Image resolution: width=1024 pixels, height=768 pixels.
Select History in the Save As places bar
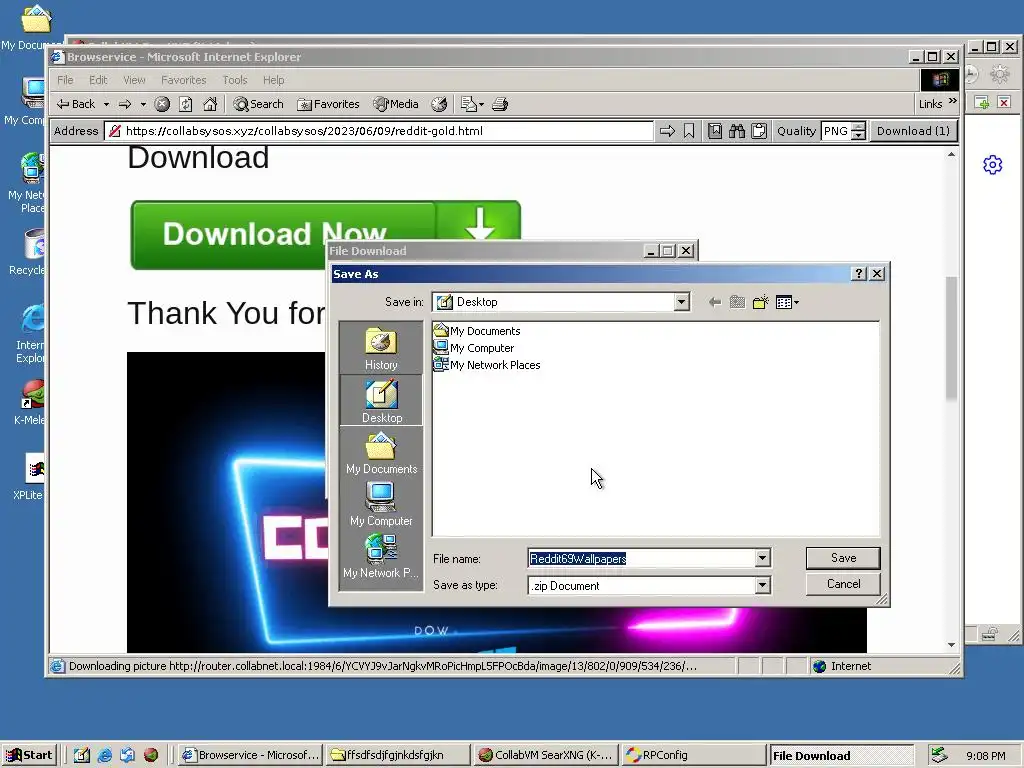click(x=381, y=349)
